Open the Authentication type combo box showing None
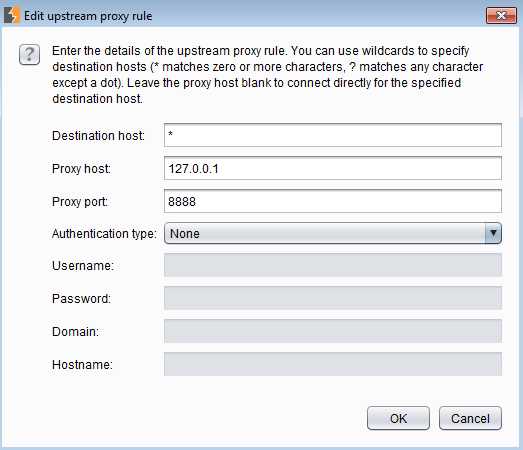 point(333,233)
